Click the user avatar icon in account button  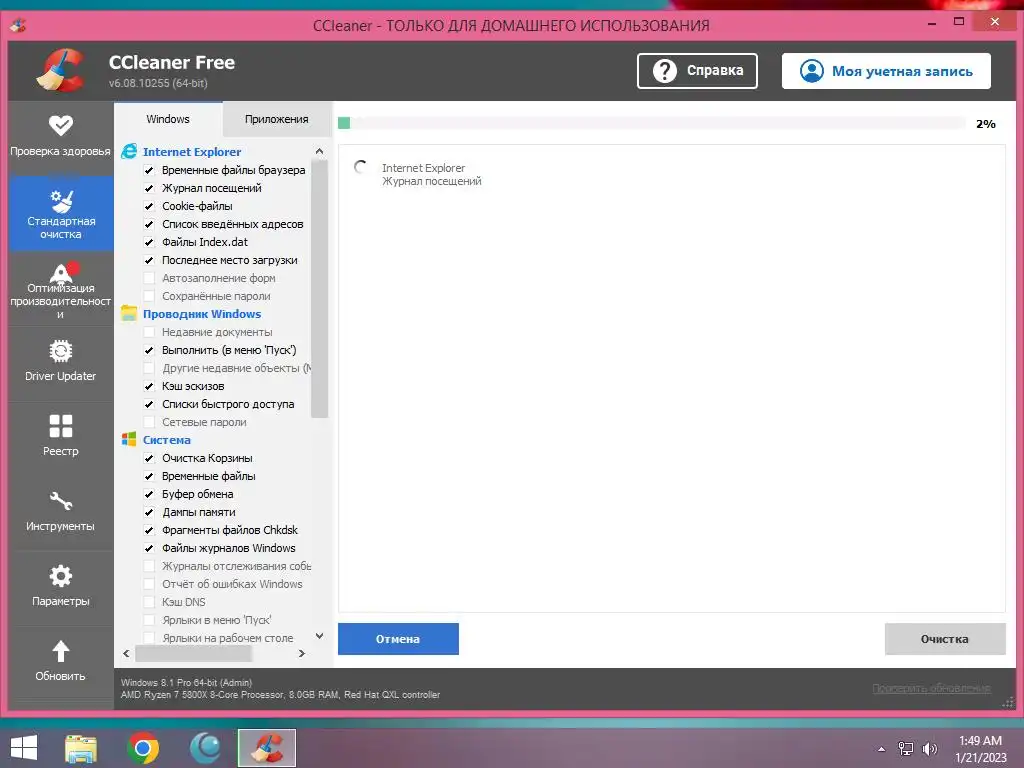pyautogui.click(x=812, y=71)
